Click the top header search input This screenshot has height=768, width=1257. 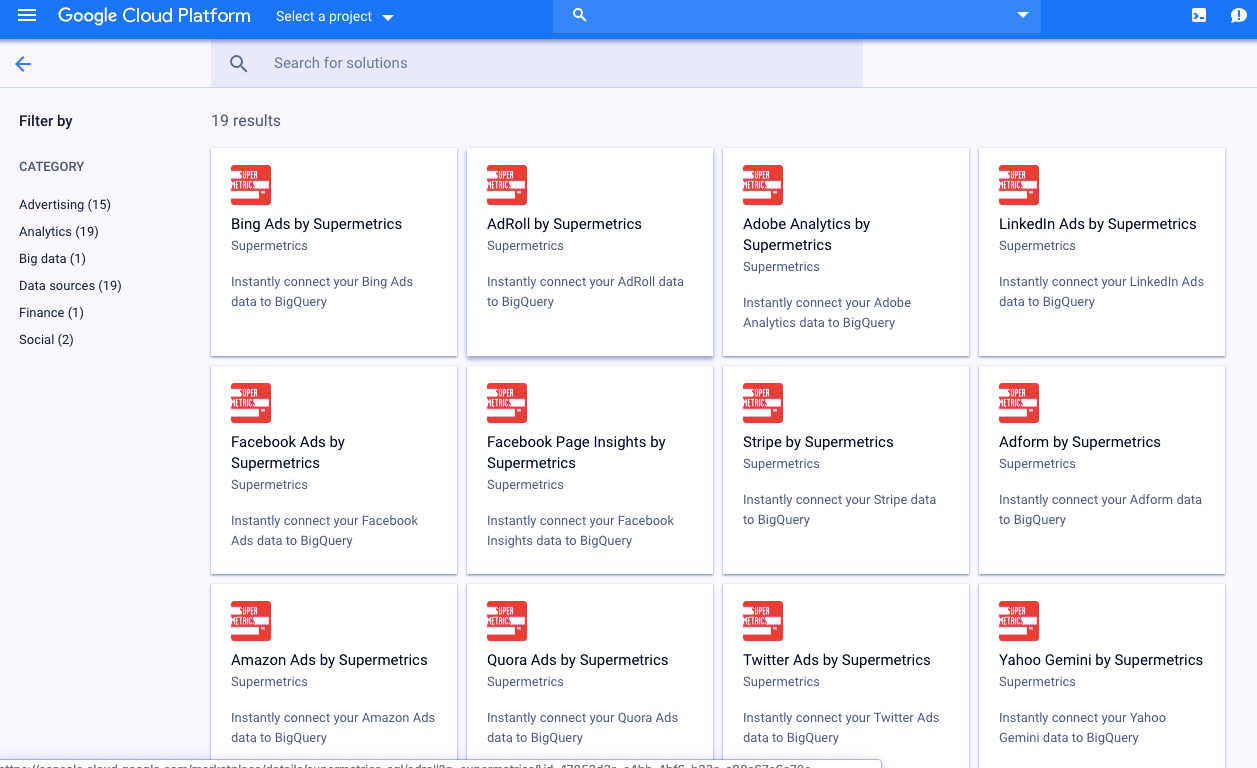click(797, 16)
